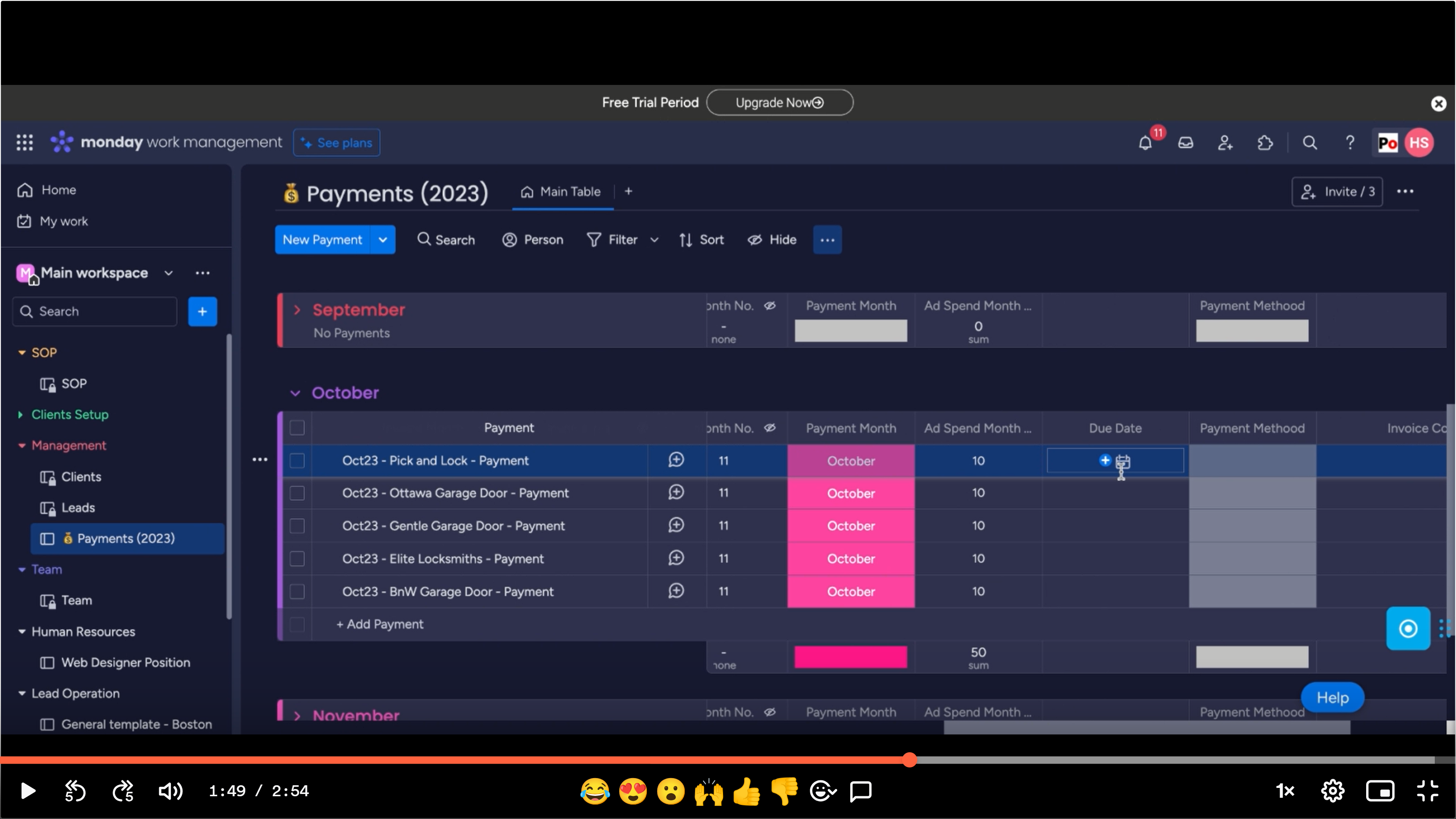Open the inbox tray icon
1456x819 pixels.
click(x=1185, y=143)
